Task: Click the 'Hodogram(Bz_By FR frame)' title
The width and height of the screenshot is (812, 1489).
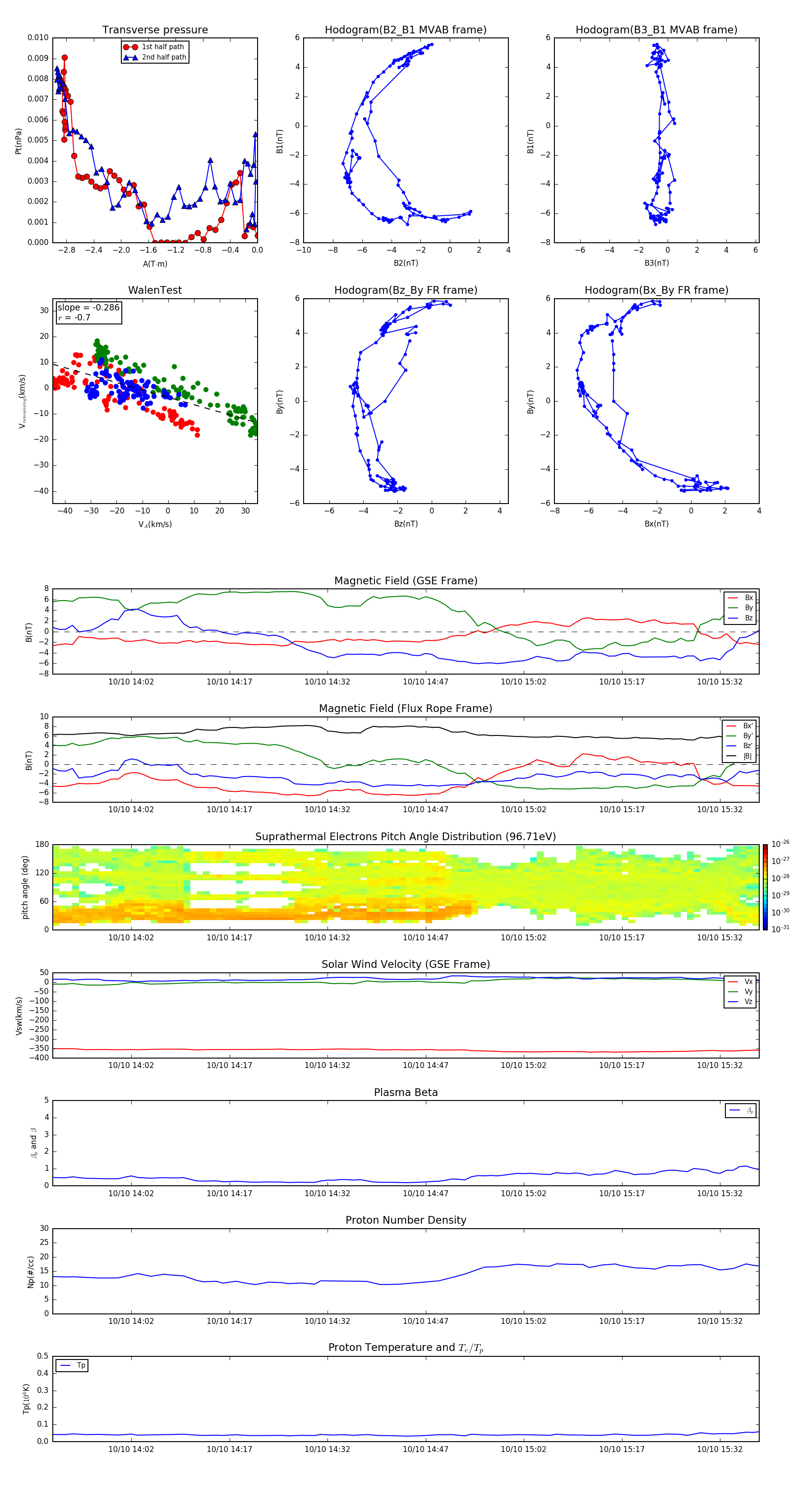Action: [406, 290]
